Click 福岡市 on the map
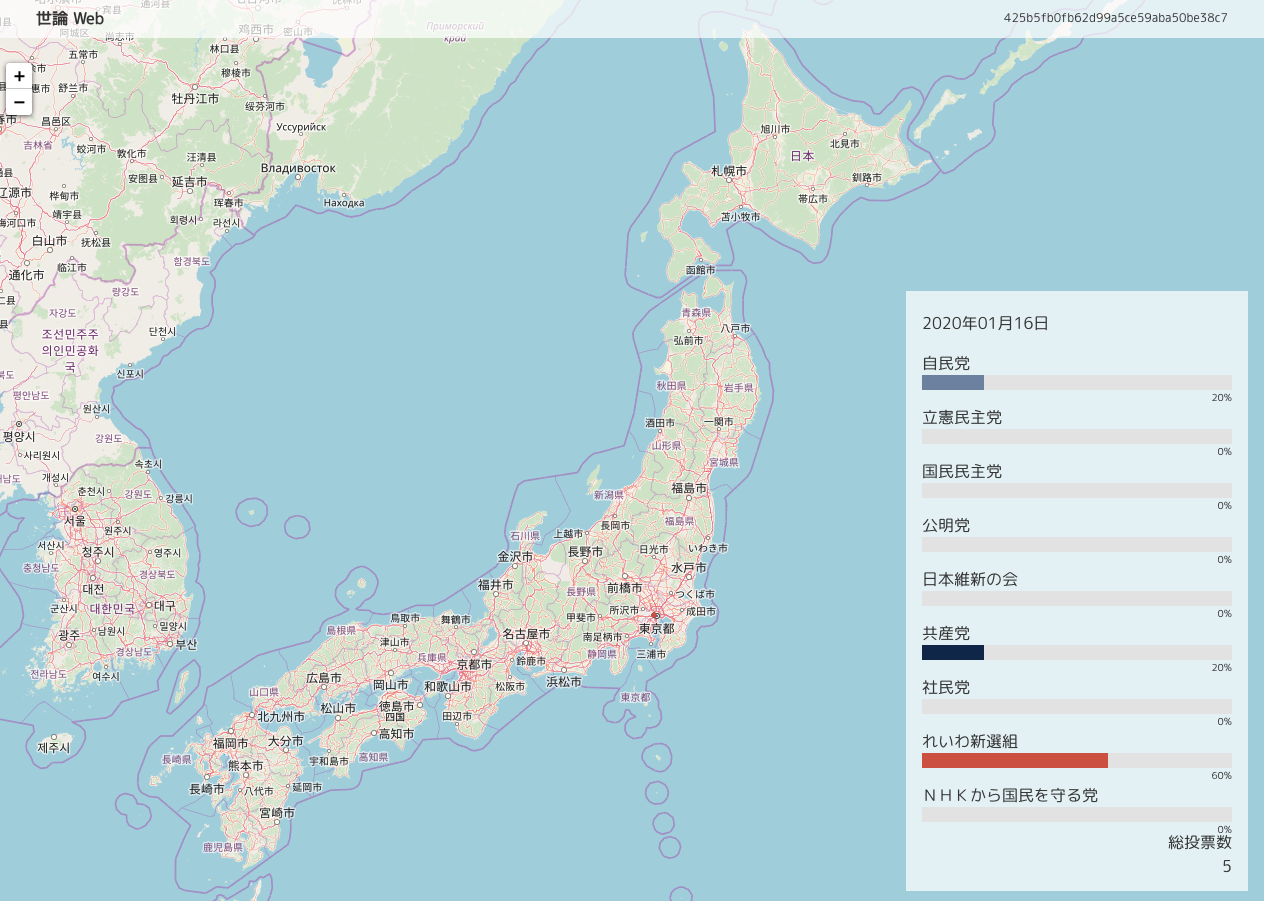The image size is (1264, 901). [x=231, y=743]
